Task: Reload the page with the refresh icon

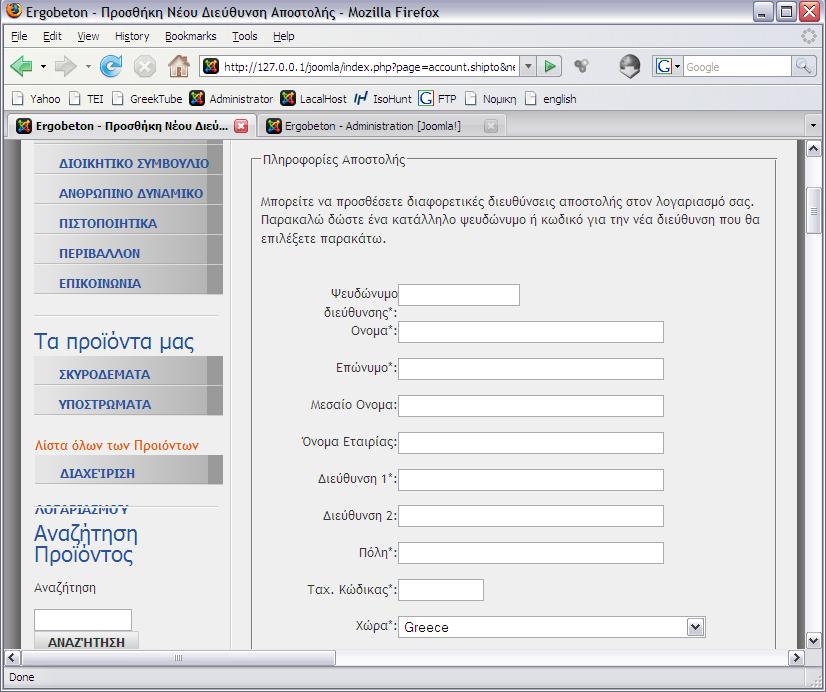Action: (x=111, y=67)
